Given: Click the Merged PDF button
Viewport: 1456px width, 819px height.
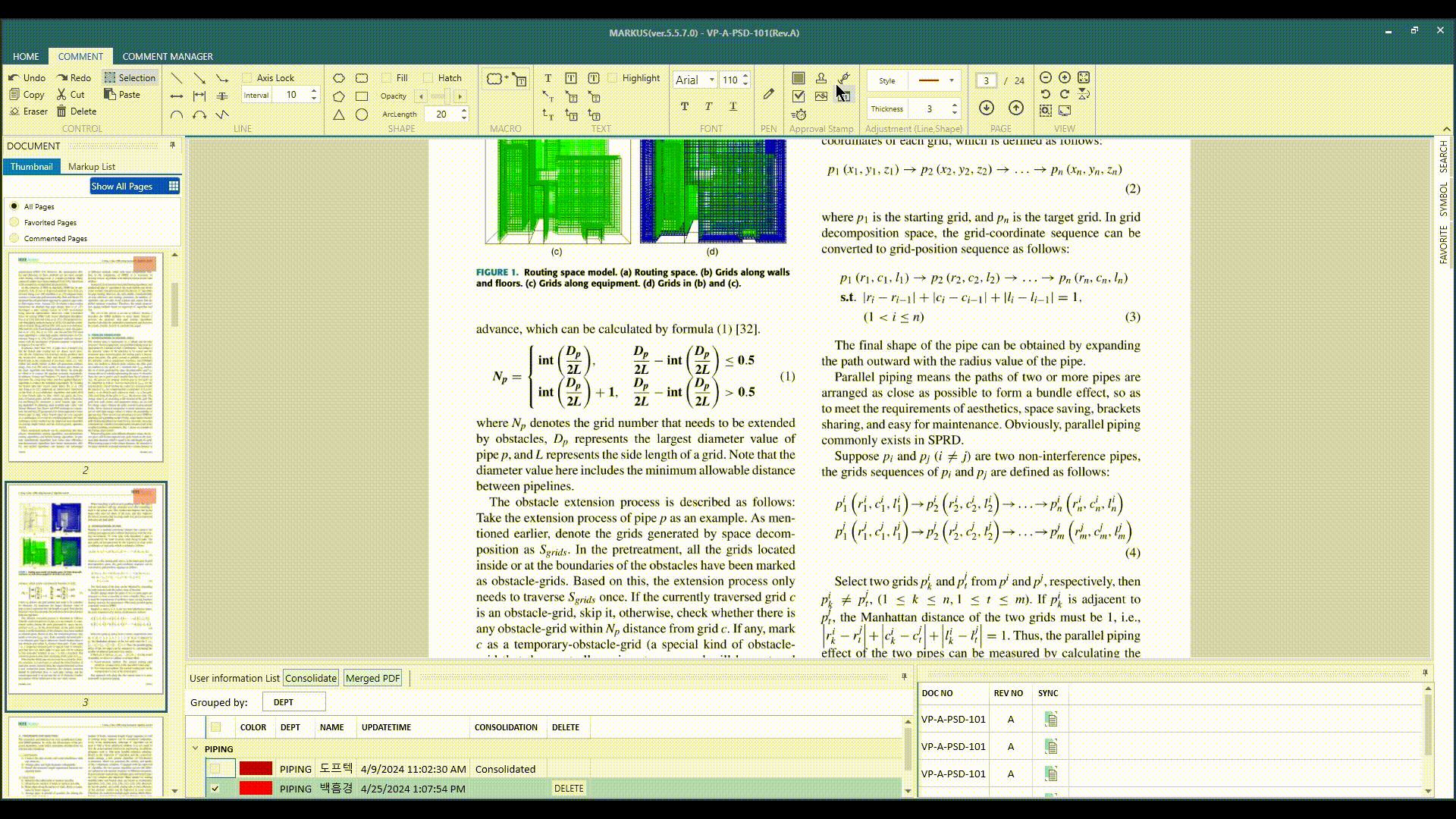Looking at the screenshot, I should pyautogui.click(x=372, y=678).
